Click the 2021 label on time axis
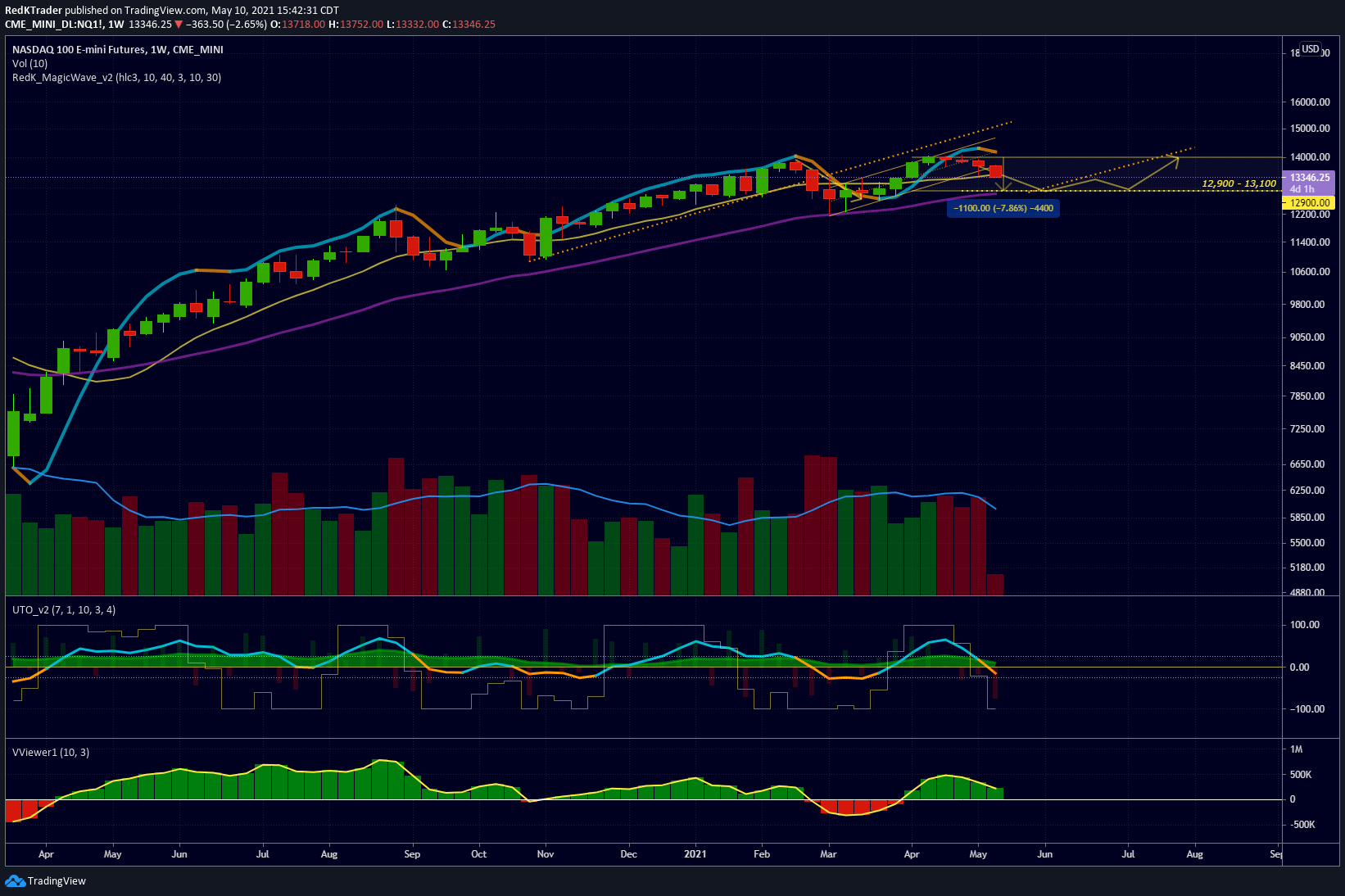The image size is (1345, 896). click(x=695, y=854)
